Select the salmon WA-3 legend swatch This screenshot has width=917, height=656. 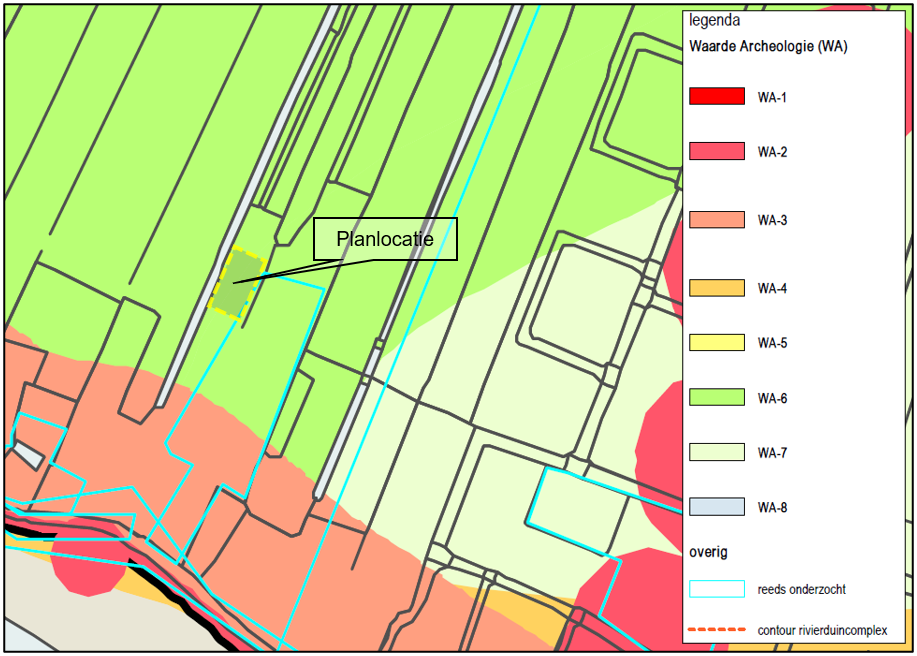tap(716, 219)
